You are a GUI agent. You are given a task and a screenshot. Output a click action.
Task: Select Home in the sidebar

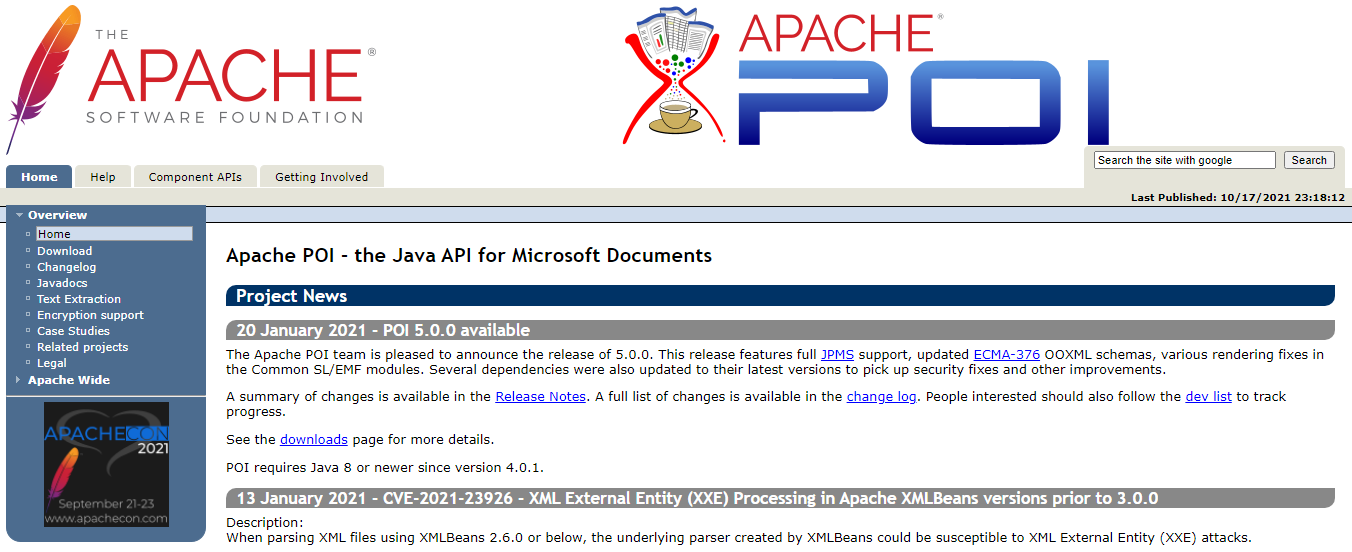tap(114, 234)
